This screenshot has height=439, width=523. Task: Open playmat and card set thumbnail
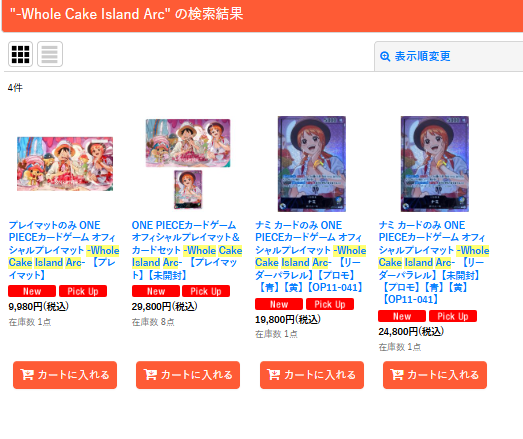pyautogui.click(x=188, y=164)
